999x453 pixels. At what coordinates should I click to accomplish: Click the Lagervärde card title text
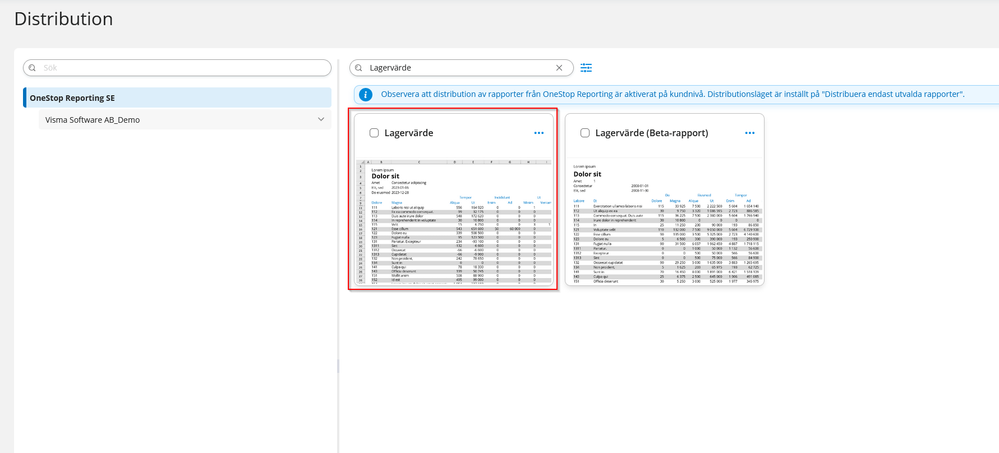409,133
